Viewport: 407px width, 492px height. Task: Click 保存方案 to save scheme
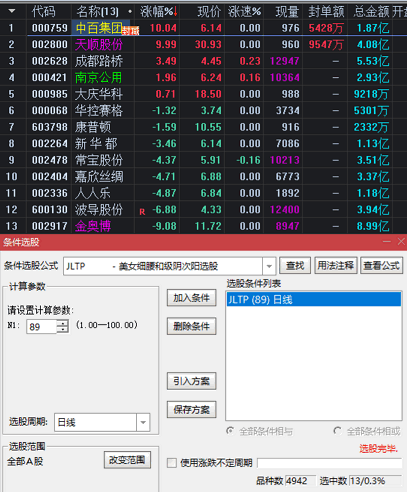[191, 410]
